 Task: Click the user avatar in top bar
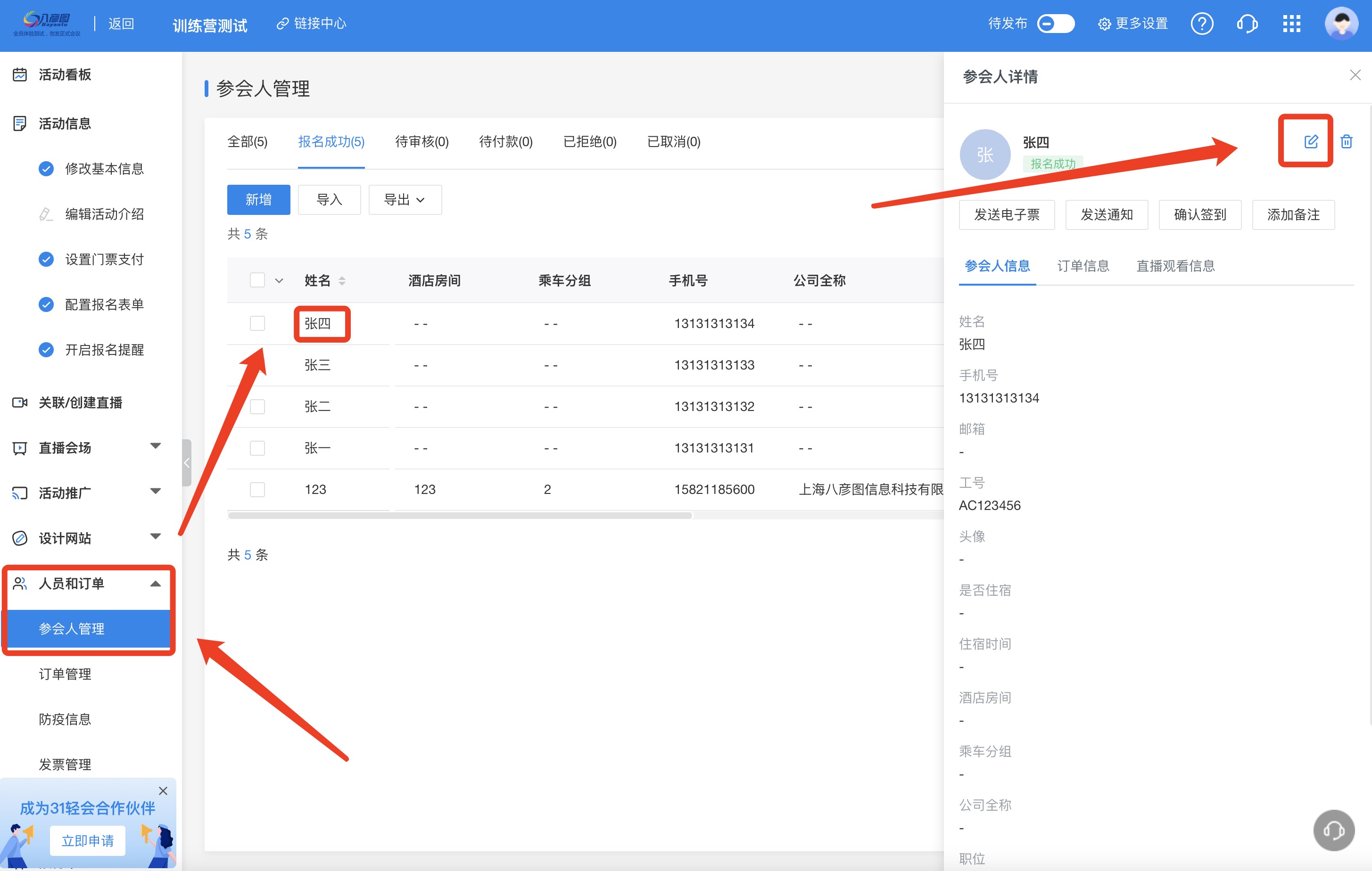[x=1341, y=24]
